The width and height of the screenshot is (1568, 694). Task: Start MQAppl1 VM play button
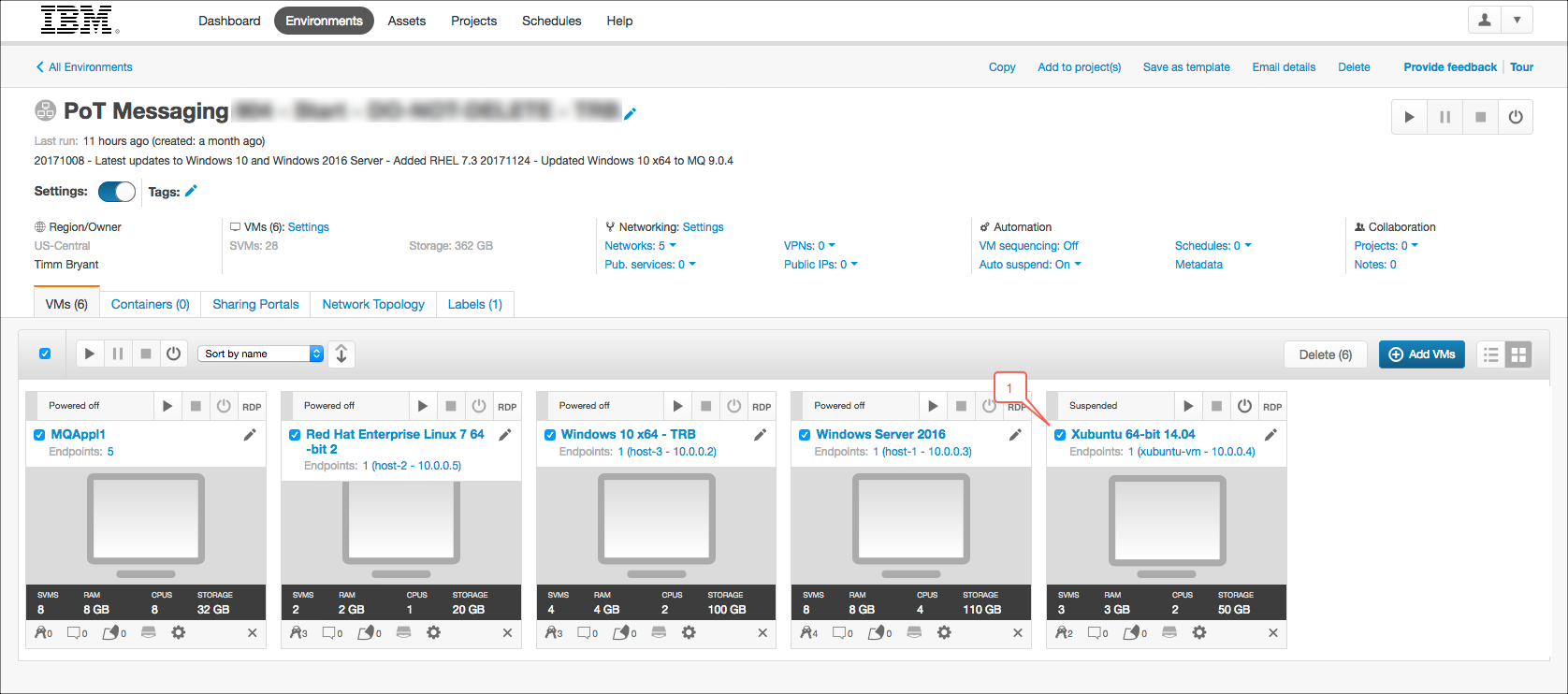167,406
